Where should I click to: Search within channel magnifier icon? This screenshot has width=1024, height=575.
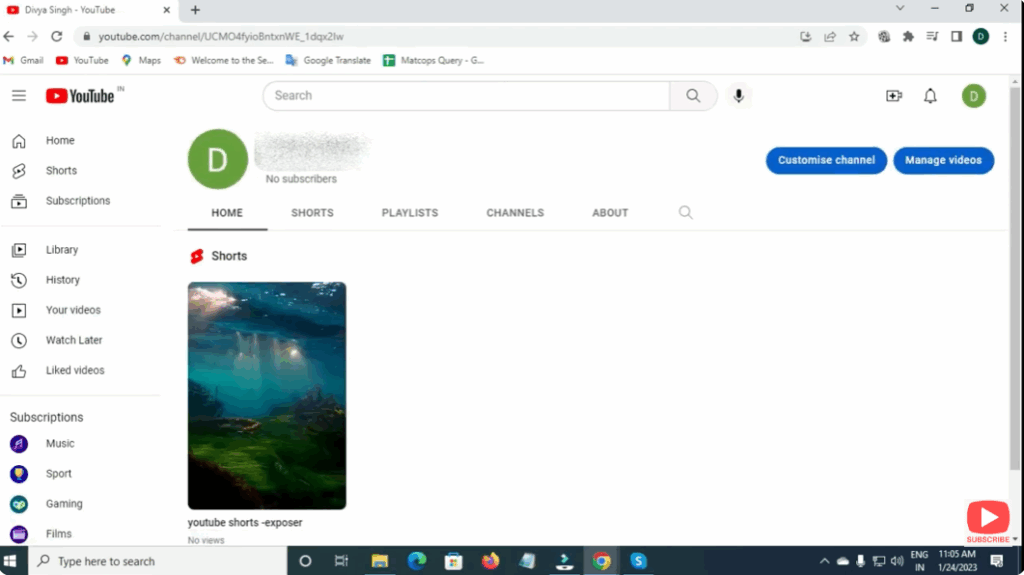coord(685,212)
